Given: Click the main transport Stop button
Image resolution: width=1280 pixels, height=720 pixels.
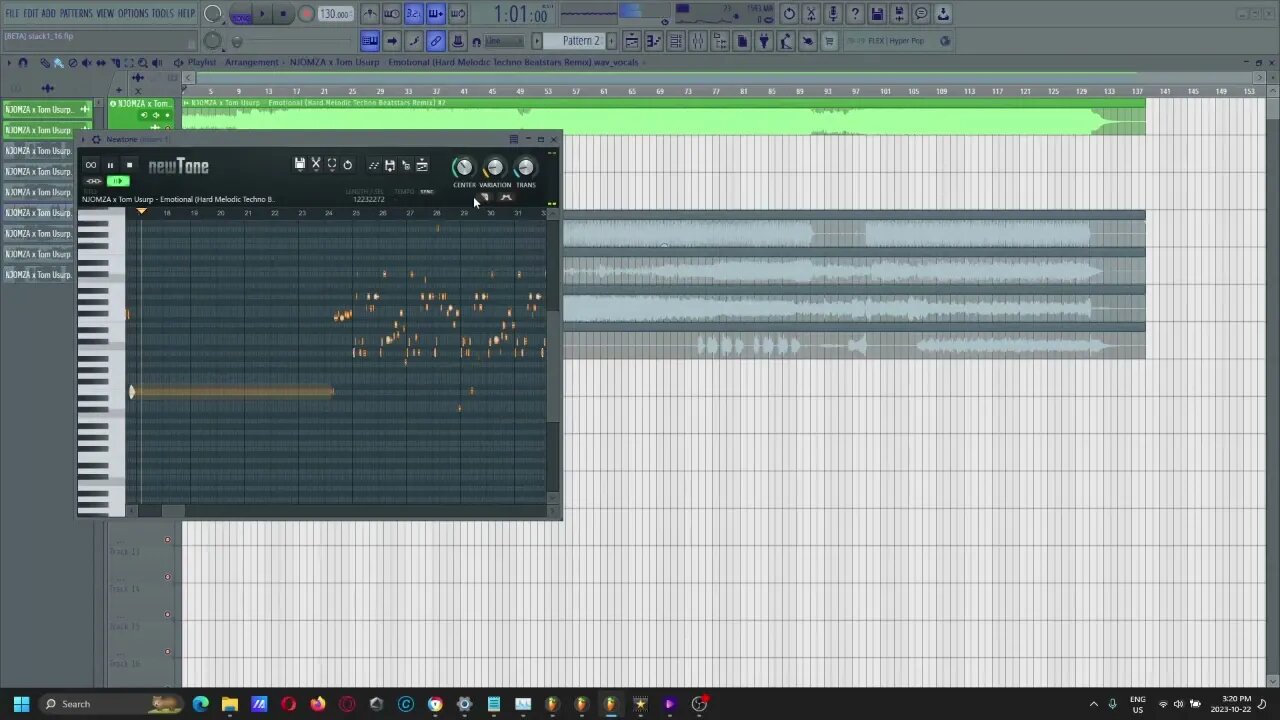Looking at the screenshot, I should [283, 14].
